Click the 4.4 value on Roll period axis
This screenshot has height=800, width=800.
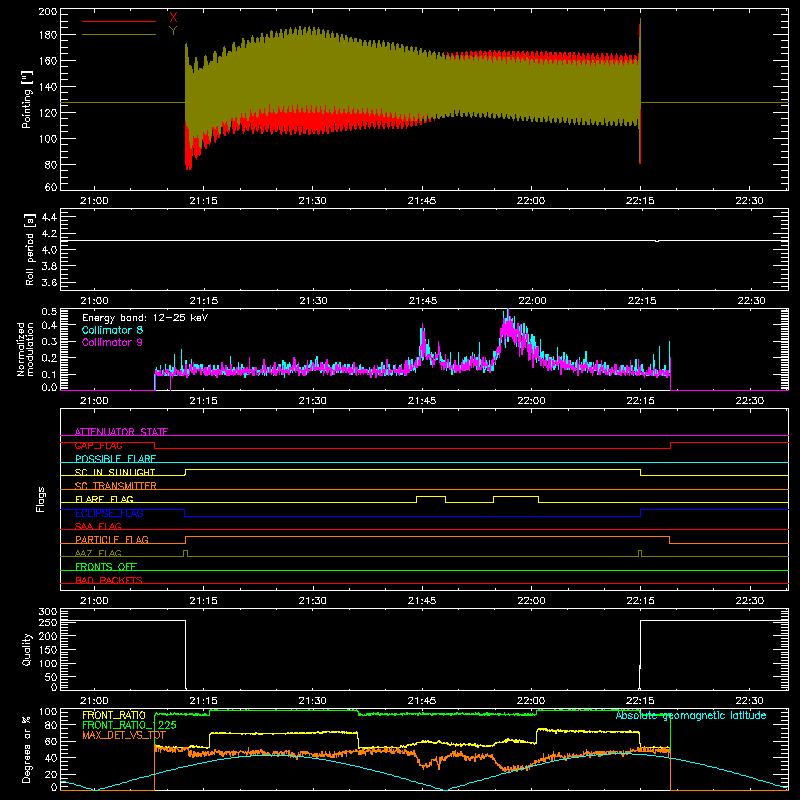(x=49, y=217)
